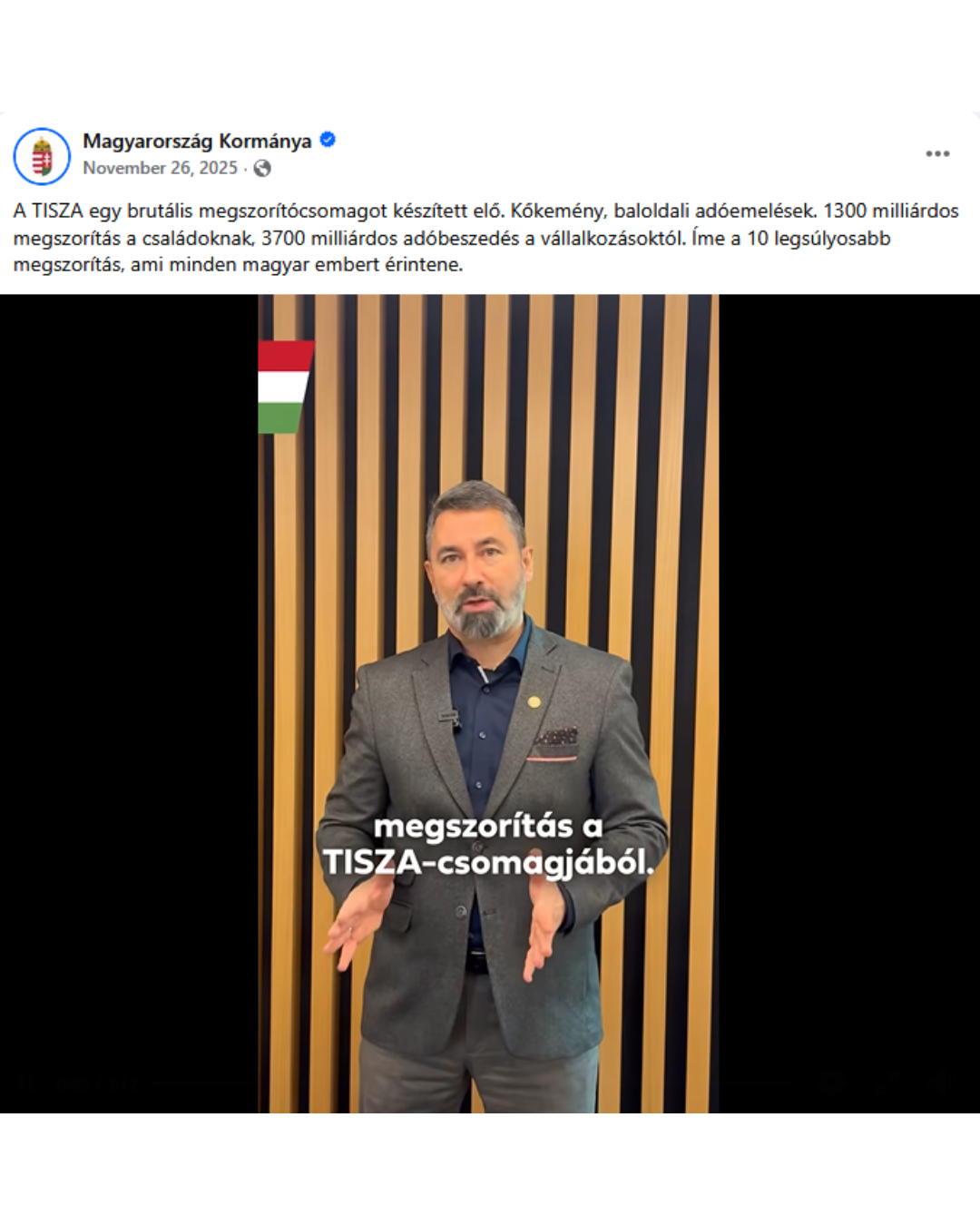
Task: Click the black area right of video
Action: [849, 703]
